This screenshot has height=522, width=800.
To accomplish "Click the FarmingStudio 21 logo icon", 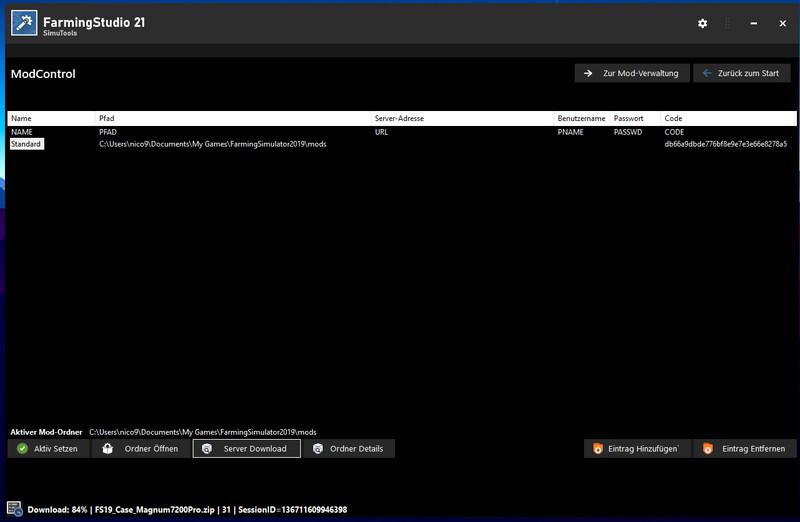I will 23,23.
